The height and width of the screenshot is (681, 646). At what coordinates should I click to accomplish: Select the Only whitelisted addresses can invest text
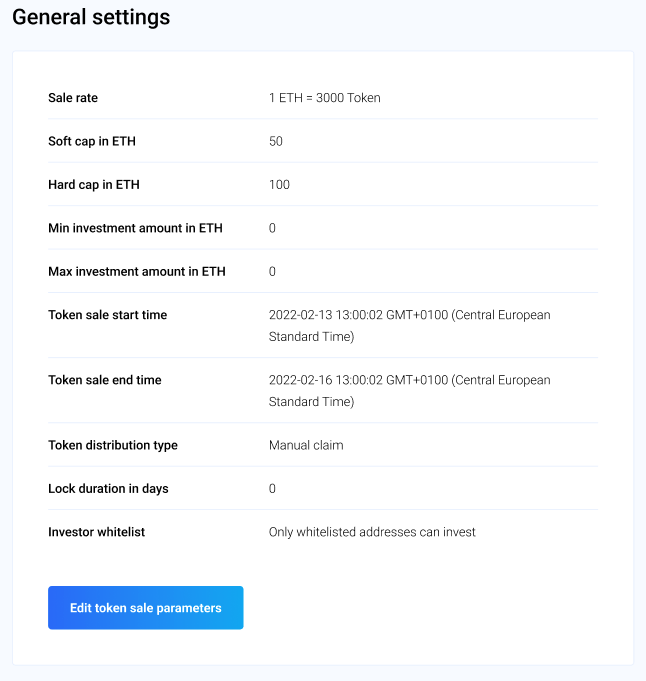[x=372, y=532]
